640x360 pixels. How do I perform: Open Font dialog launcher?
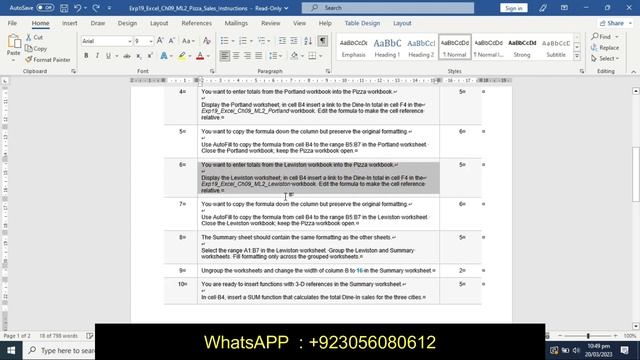tap(212, 71)
